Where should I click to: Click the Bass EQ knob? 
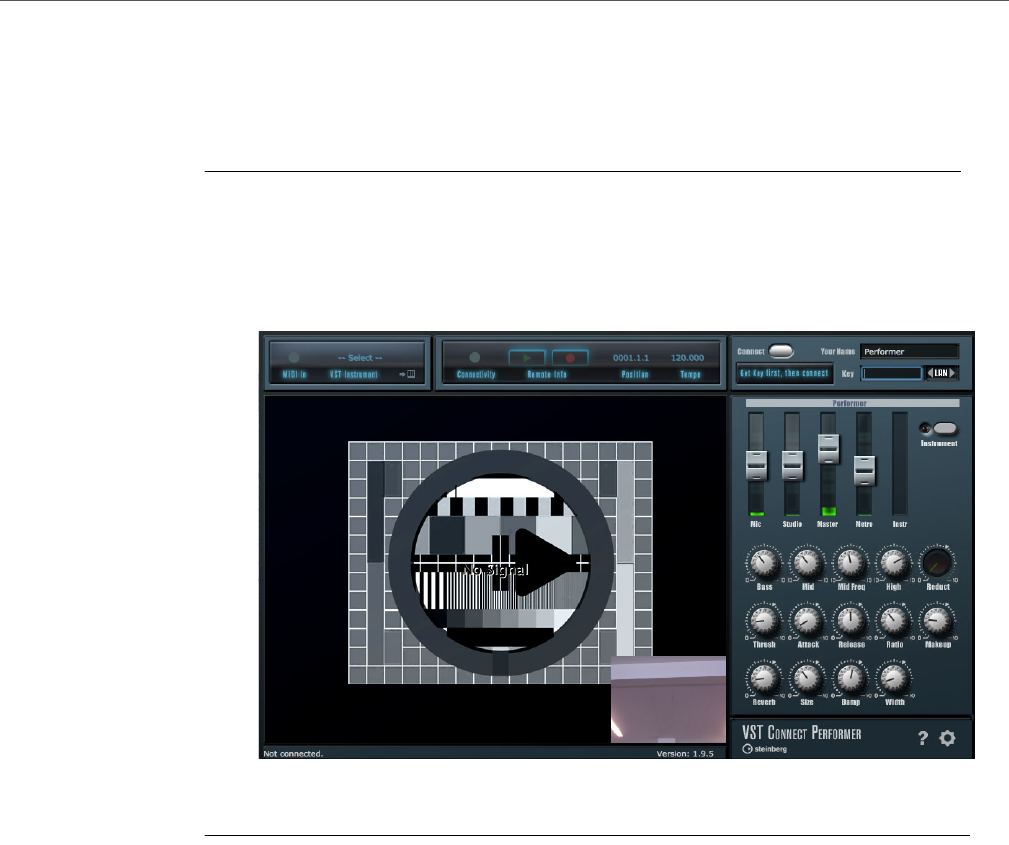point(764,564)
